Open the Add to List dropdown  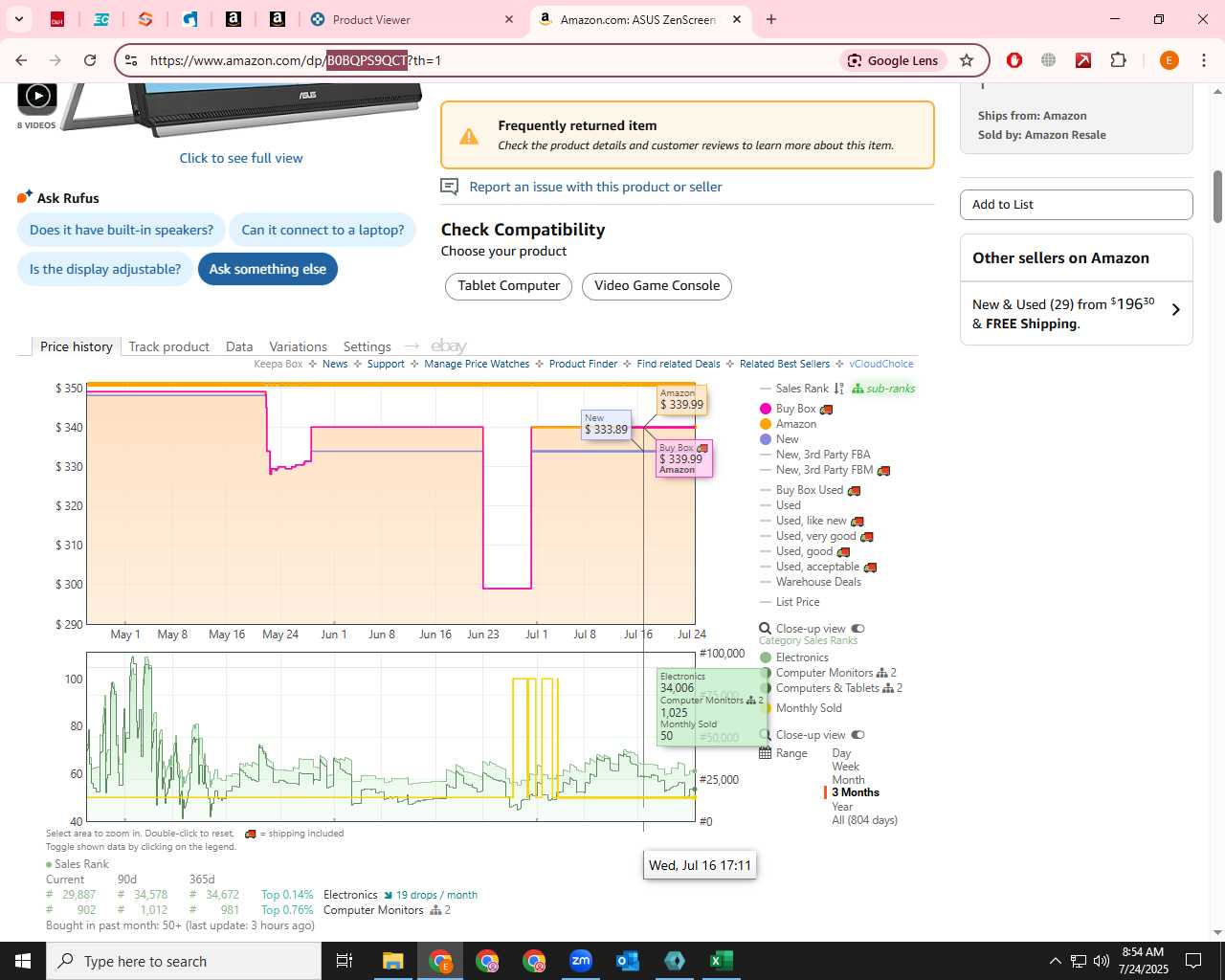[x=1077, y=205]
